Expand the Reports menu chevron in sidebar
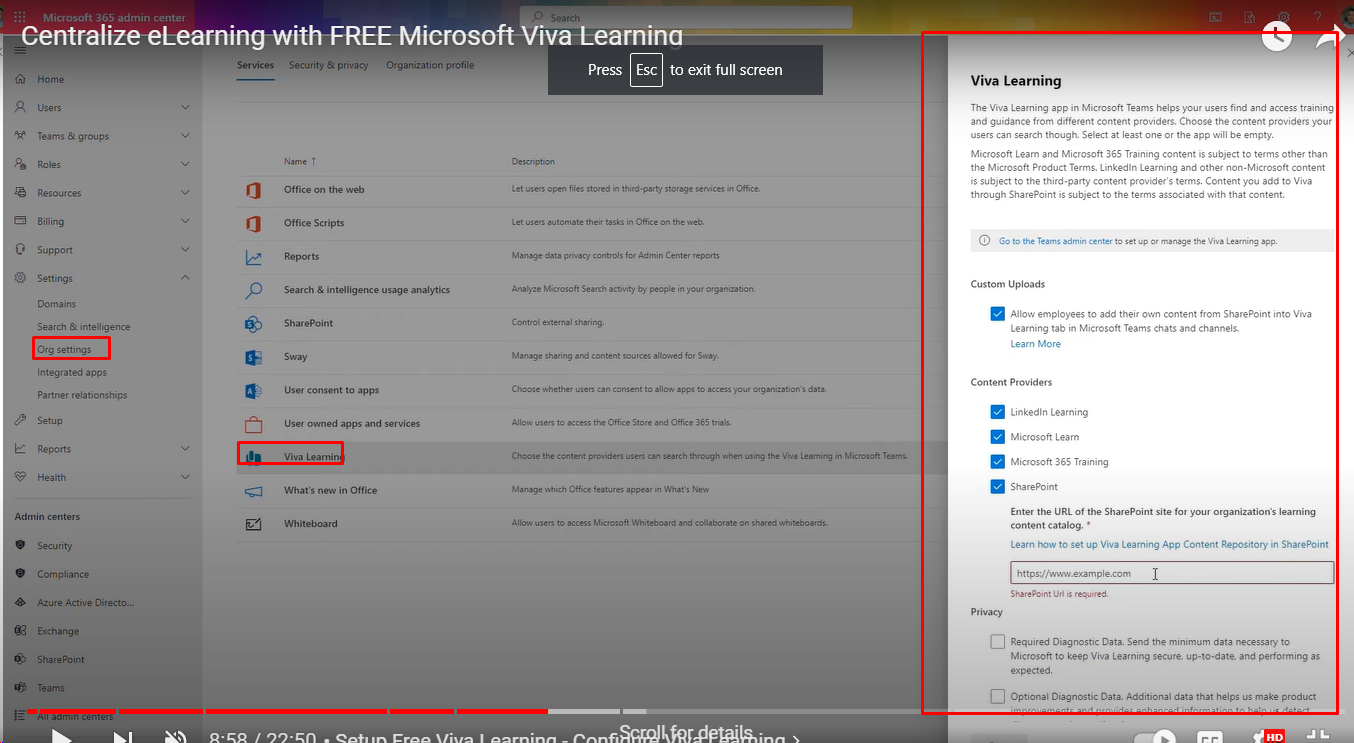1354x743 pixels. click(x=185, y=449)
